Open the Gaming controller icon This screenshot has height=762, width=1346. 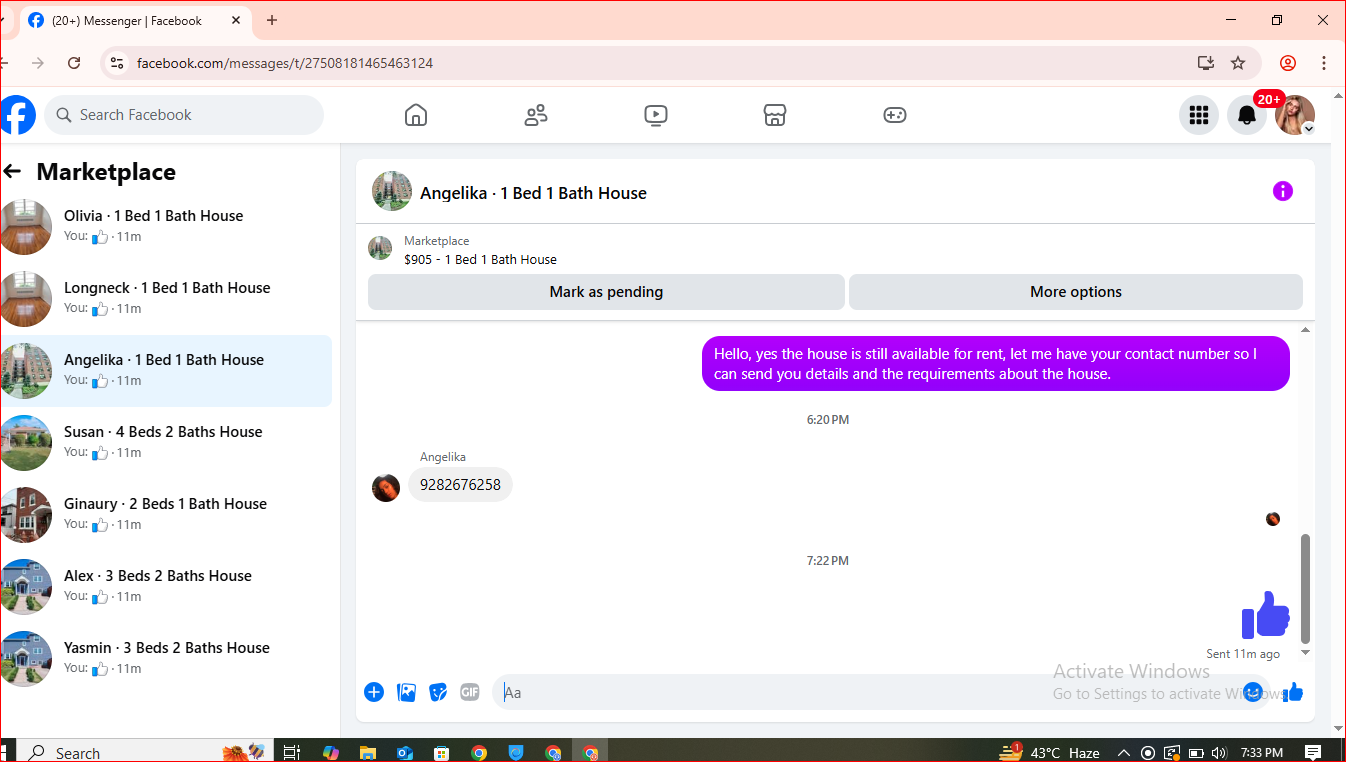click(895, 115)
